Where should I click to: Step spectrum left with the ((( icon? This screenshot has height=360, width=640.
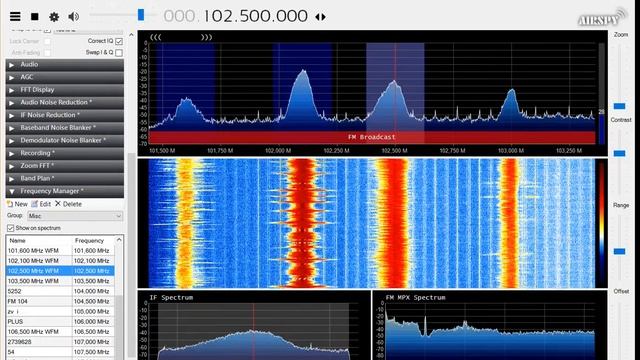(156, 37)
